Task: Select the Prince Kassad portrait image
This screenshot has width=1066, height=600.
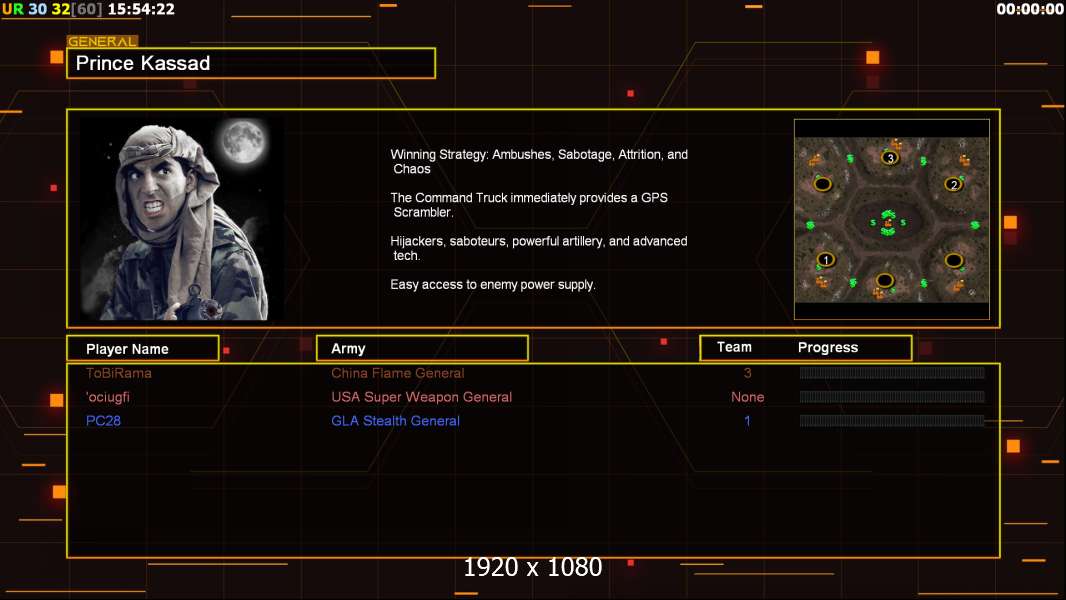Action: coord(182,219)
